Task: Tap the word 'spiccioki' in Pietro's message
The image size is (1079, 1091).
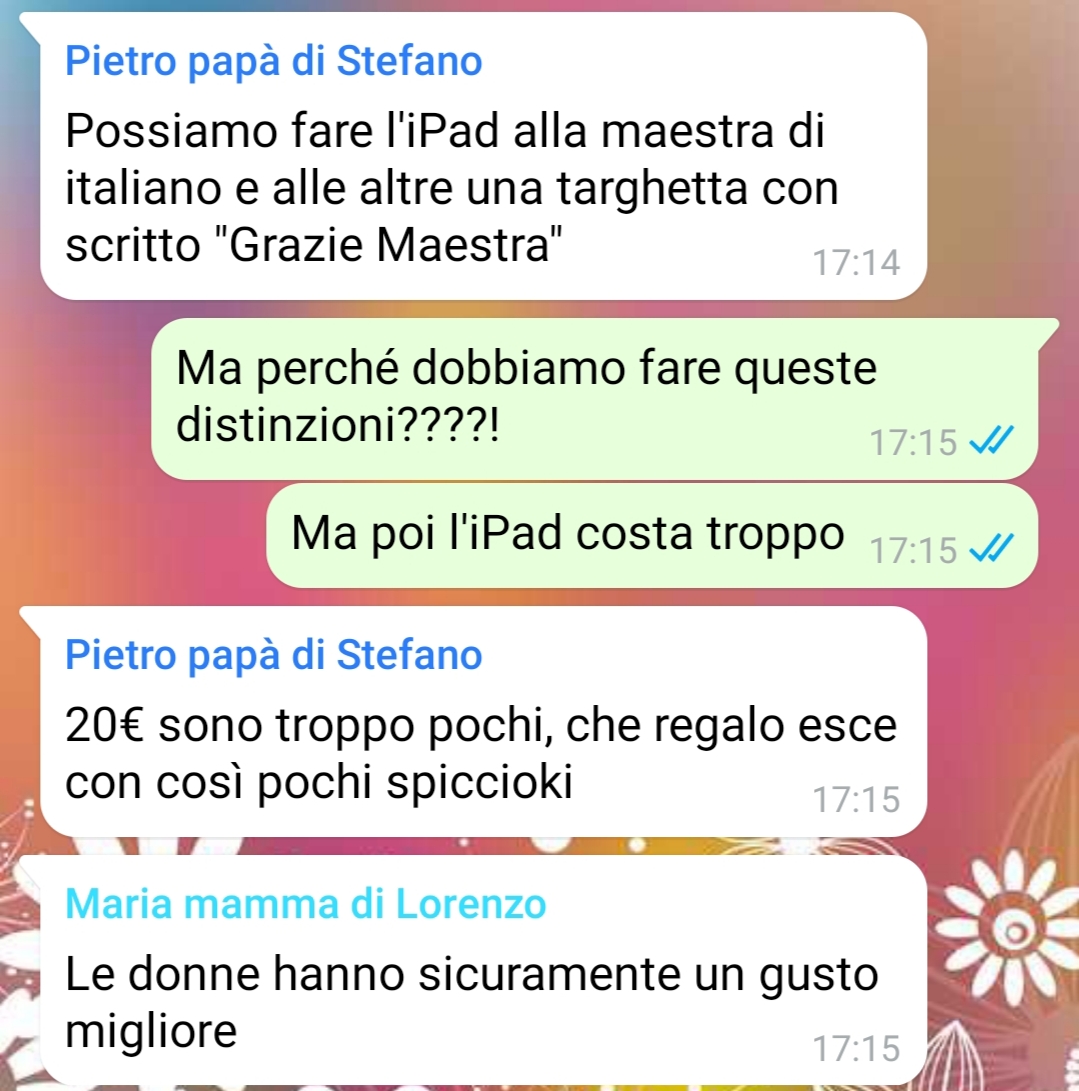Action: pyautogui.click(x=479, y=782)
